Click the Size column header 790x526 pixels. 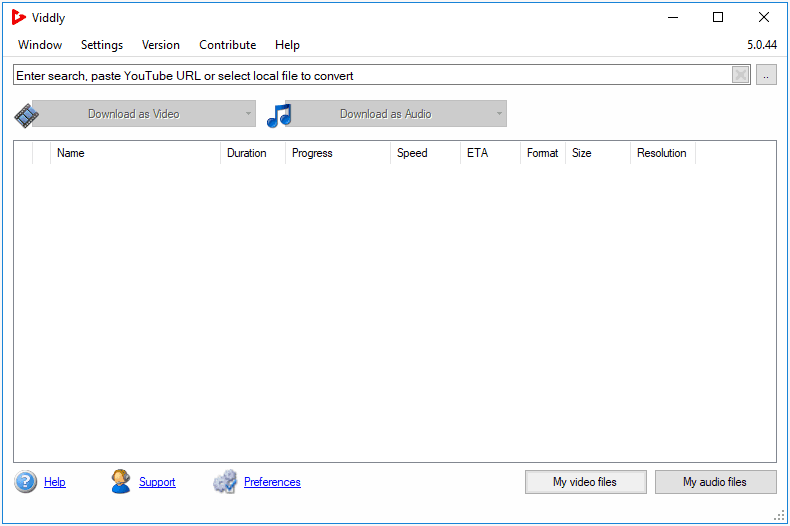pyautogui.click(x=598, y=153)
